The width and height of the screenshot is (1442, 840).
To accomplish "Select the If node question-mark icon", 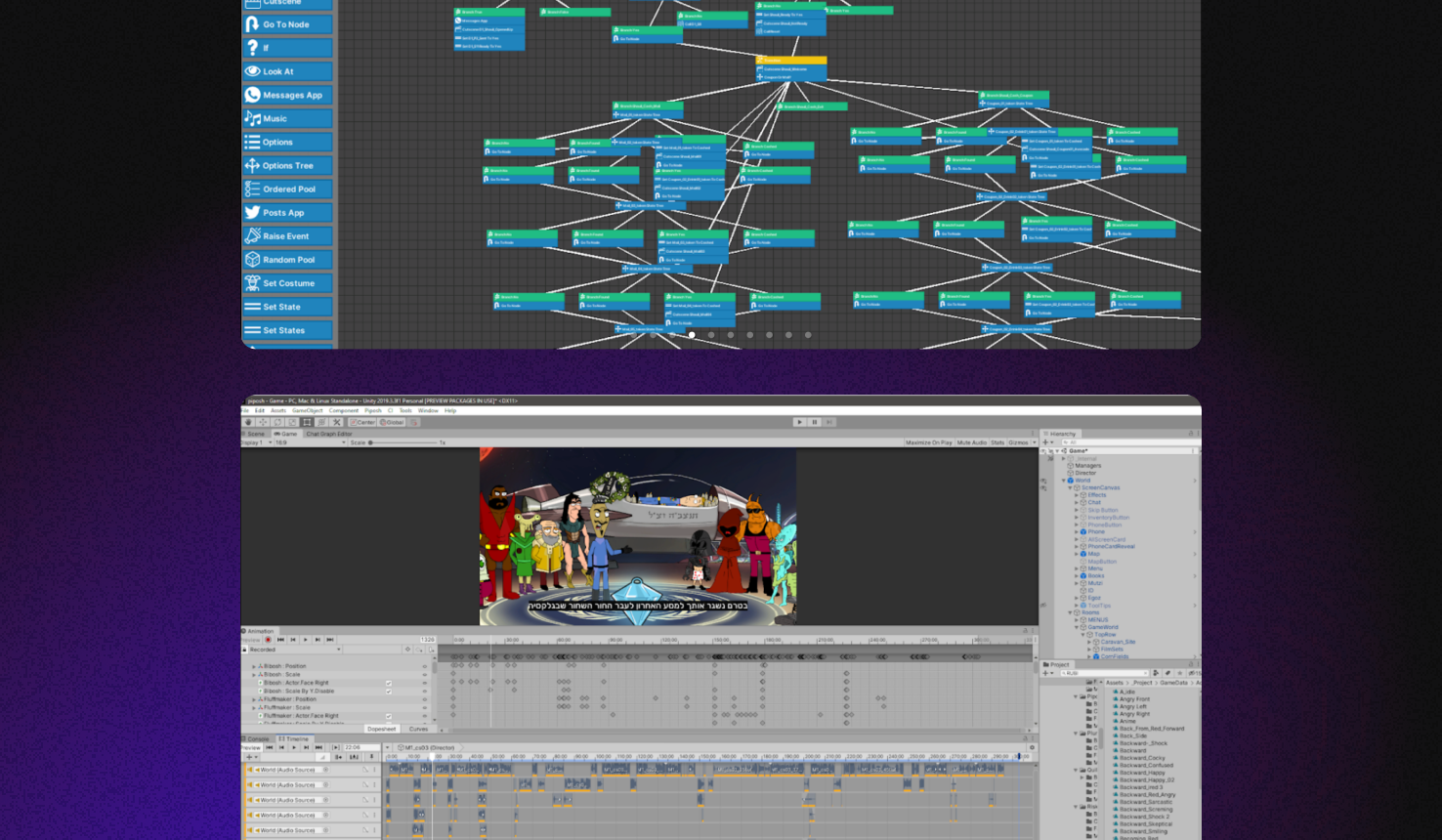I will click(x=253, y=48).
